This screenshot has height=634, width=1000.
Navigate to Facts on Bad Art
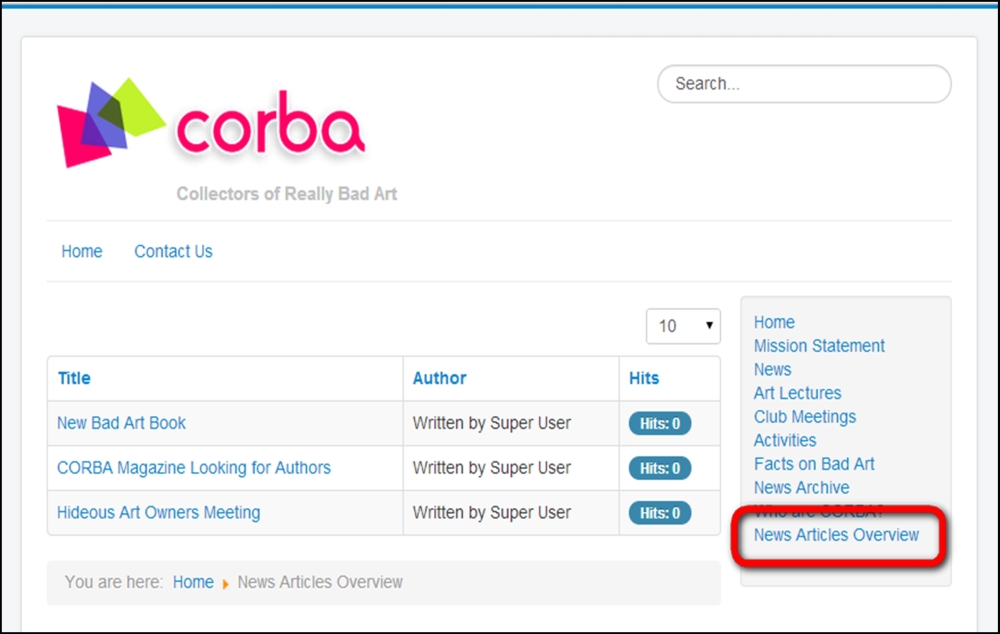pos(814,464)
